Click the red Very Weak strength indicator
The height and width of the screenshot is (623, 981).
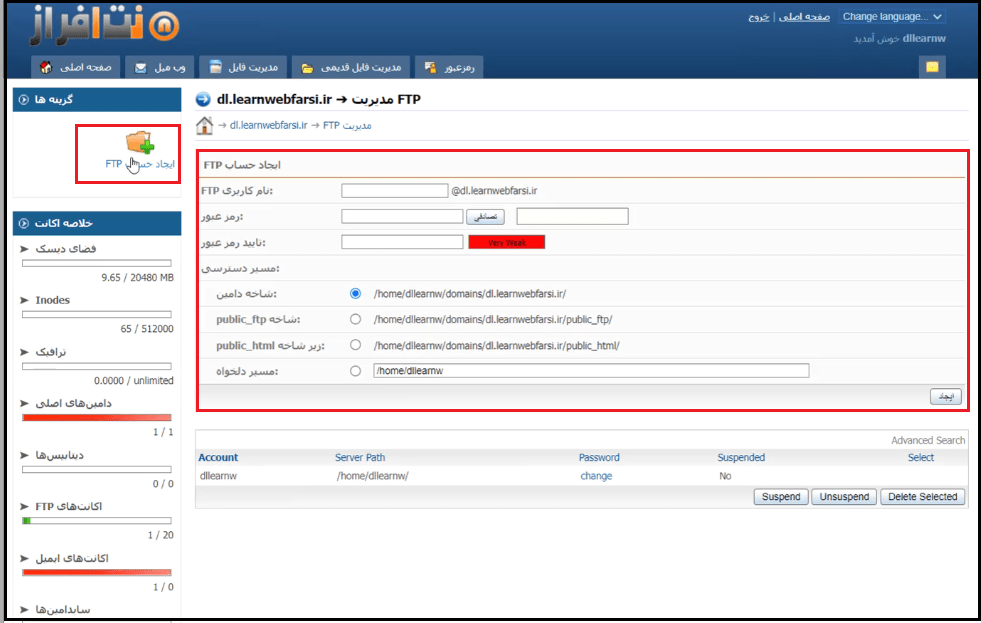point(506,242)
